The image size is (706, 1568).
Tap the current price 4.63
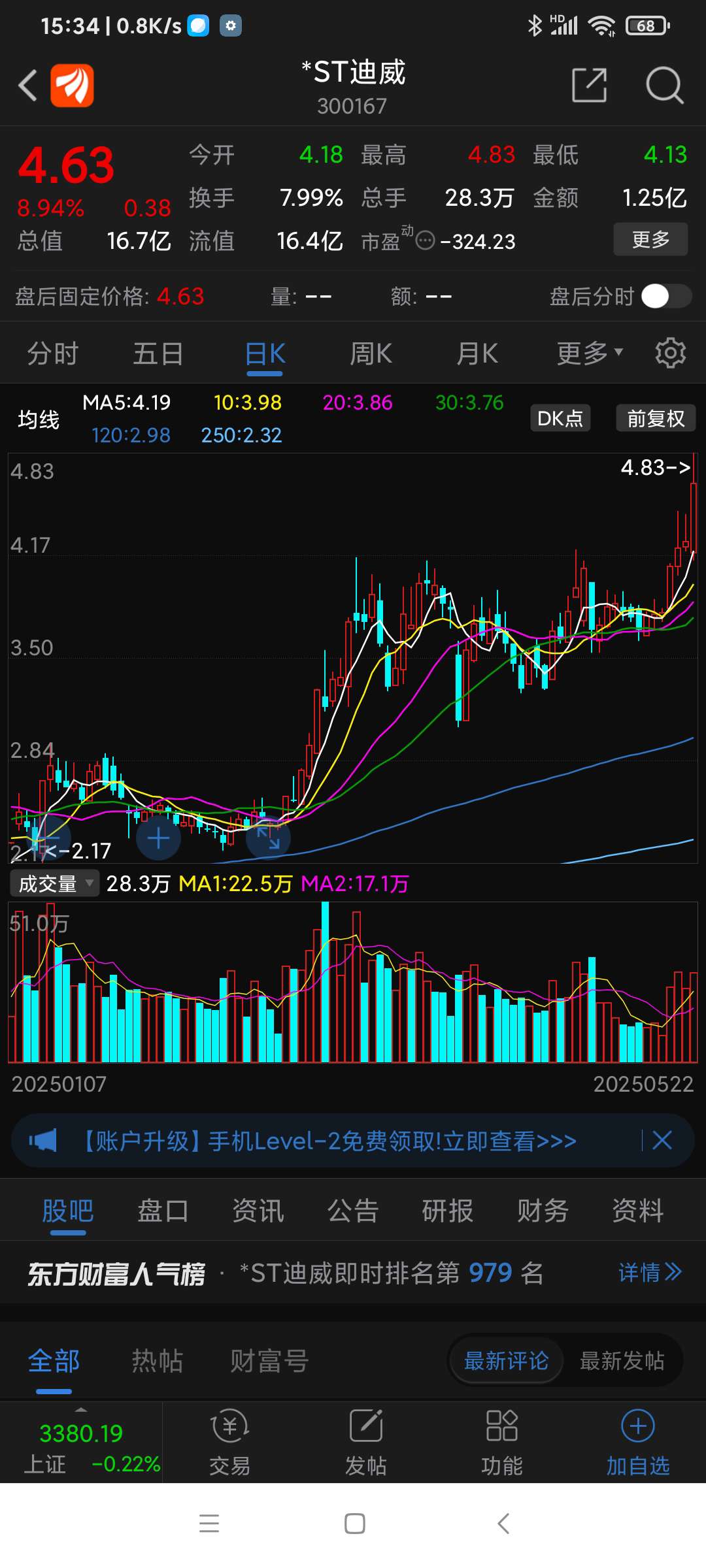click(66, 166)
